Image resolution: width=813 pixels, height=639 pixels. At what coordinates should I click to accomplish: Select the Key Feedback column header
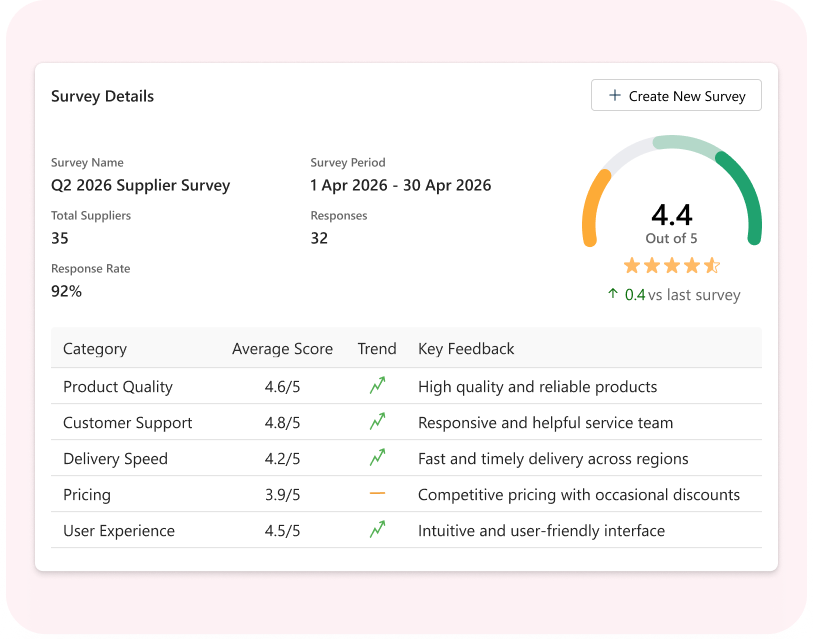point(466,349)
